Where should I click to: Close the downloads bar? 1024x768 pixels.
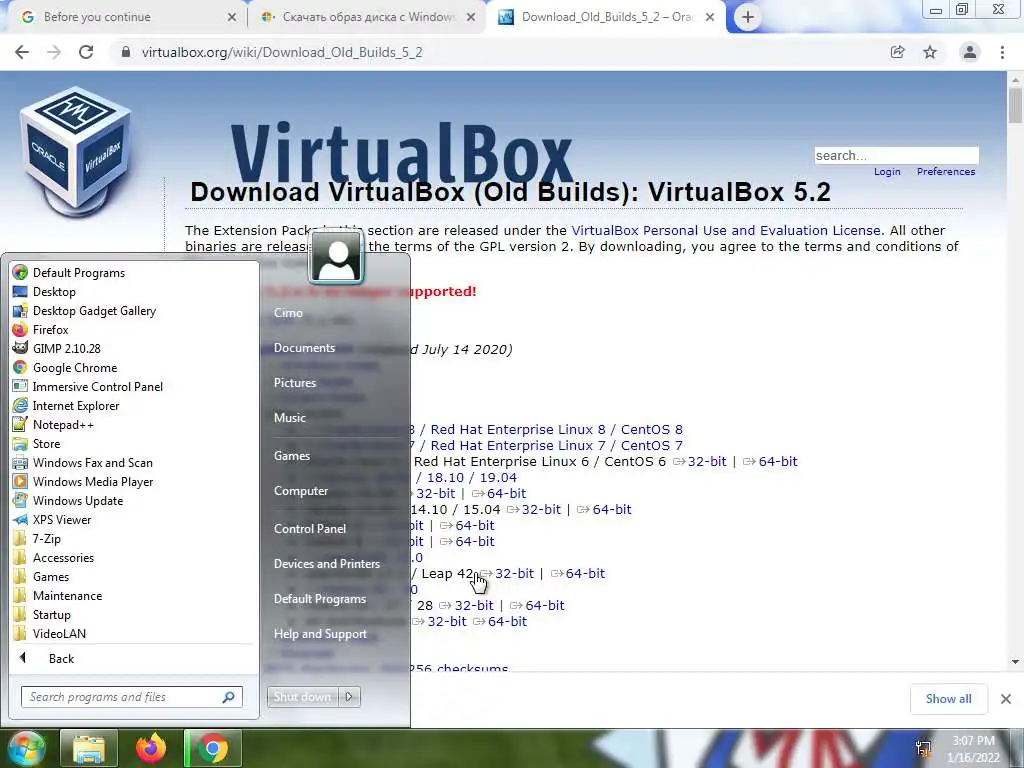click(1006, 699)
